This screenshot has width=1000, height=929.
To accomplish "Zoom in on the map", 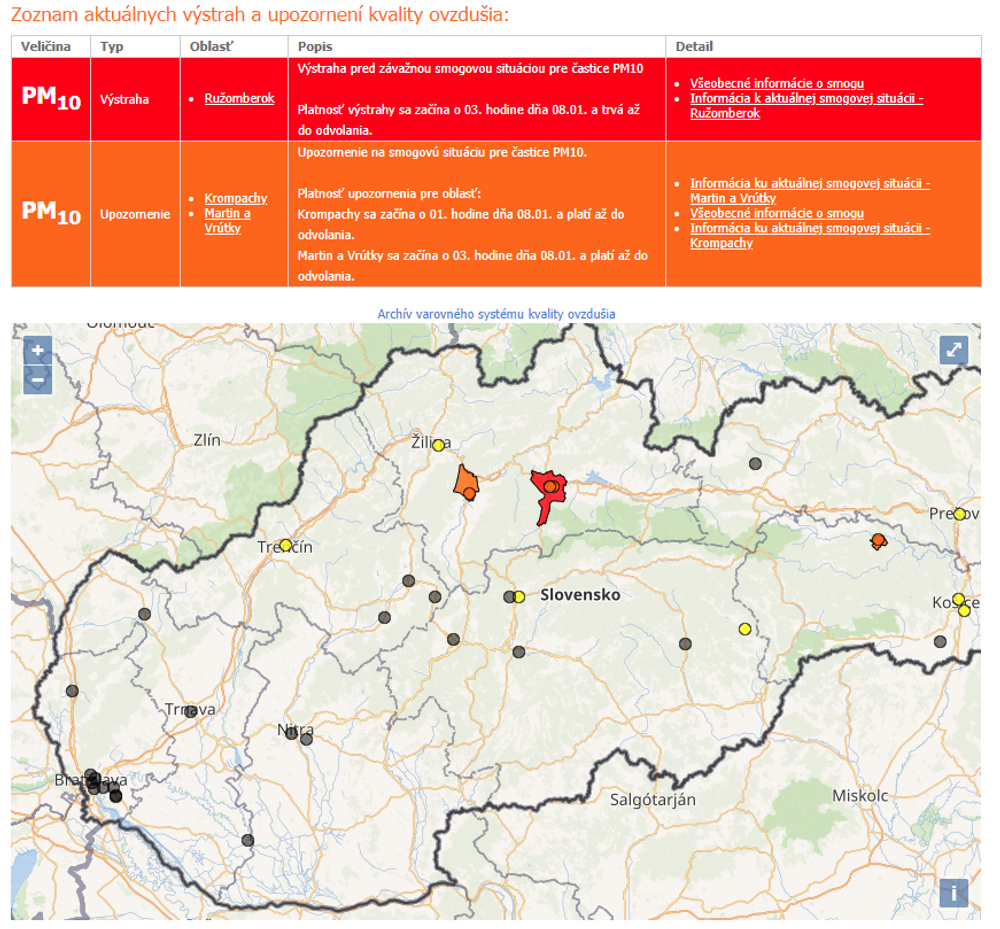I will tap(38, 351).
